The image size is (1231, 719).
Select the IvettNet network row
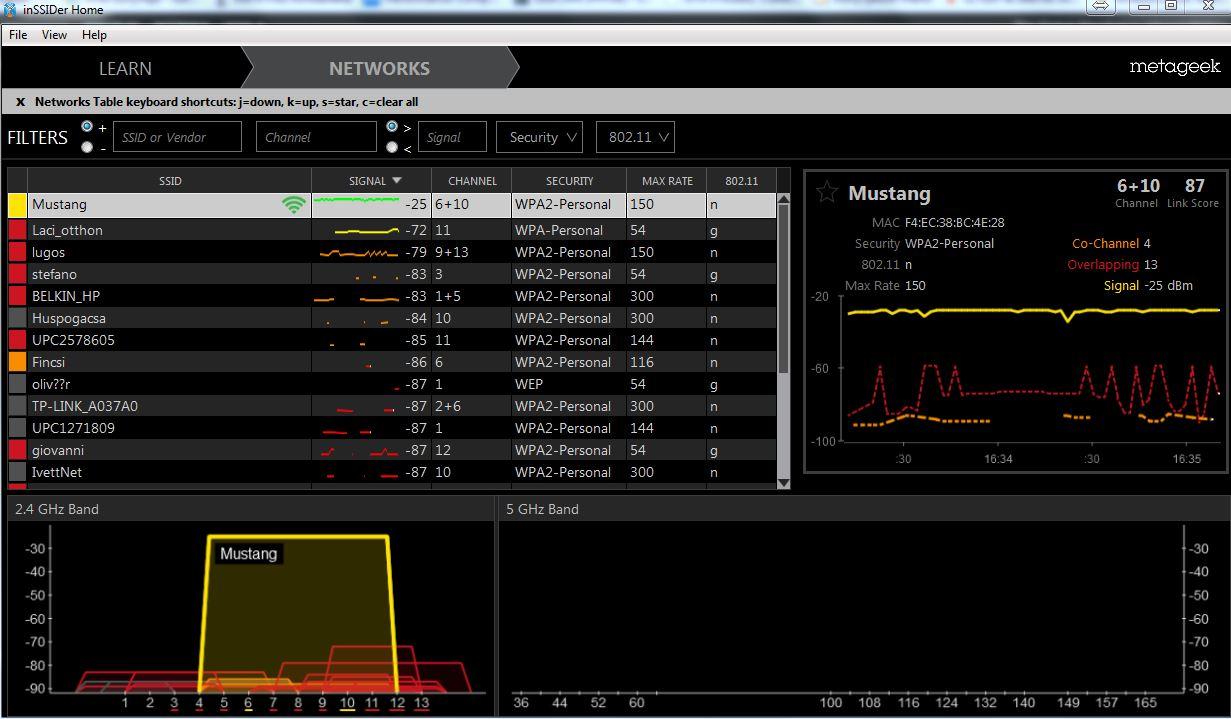click(x=392, y=472)
